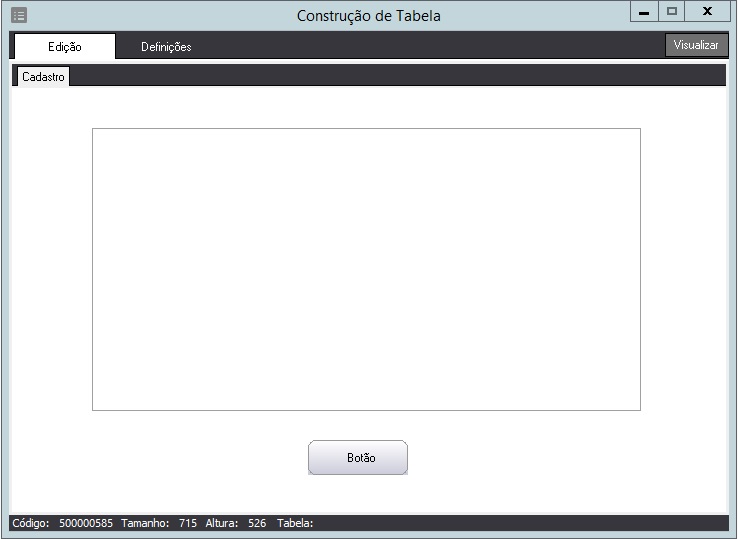
Task: Minimize the Construção de Tabela window
Action: 644,12
